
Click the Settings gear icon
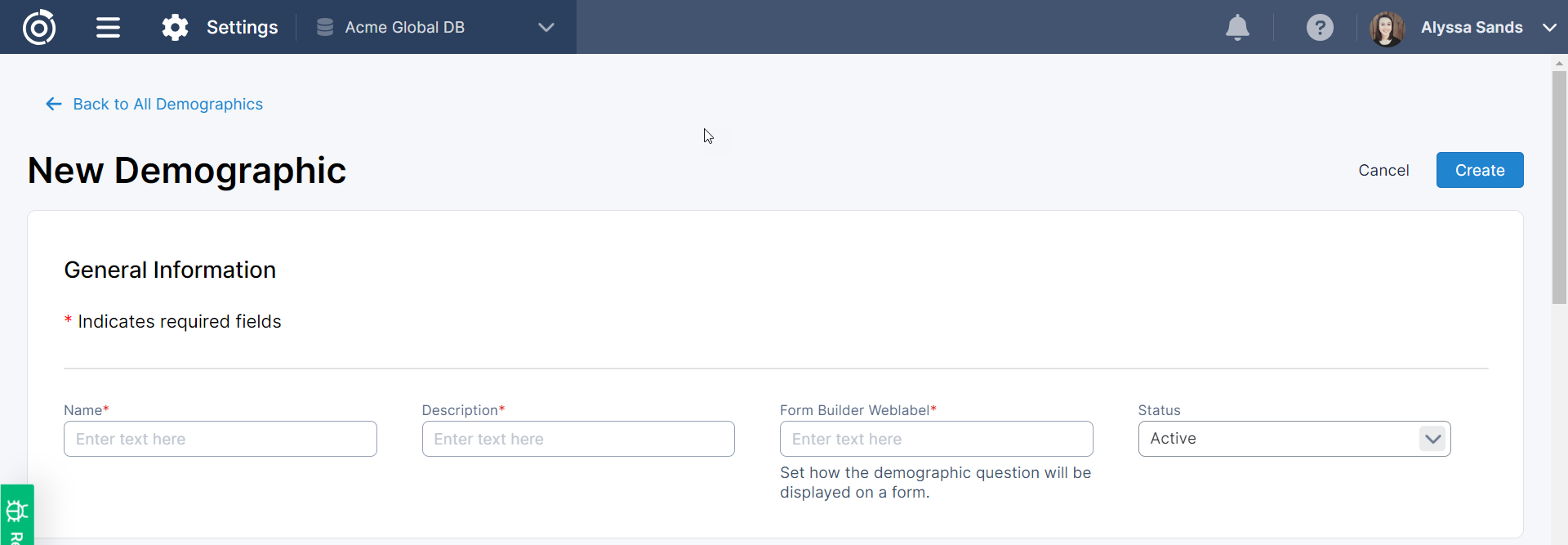tap(175, 27)
